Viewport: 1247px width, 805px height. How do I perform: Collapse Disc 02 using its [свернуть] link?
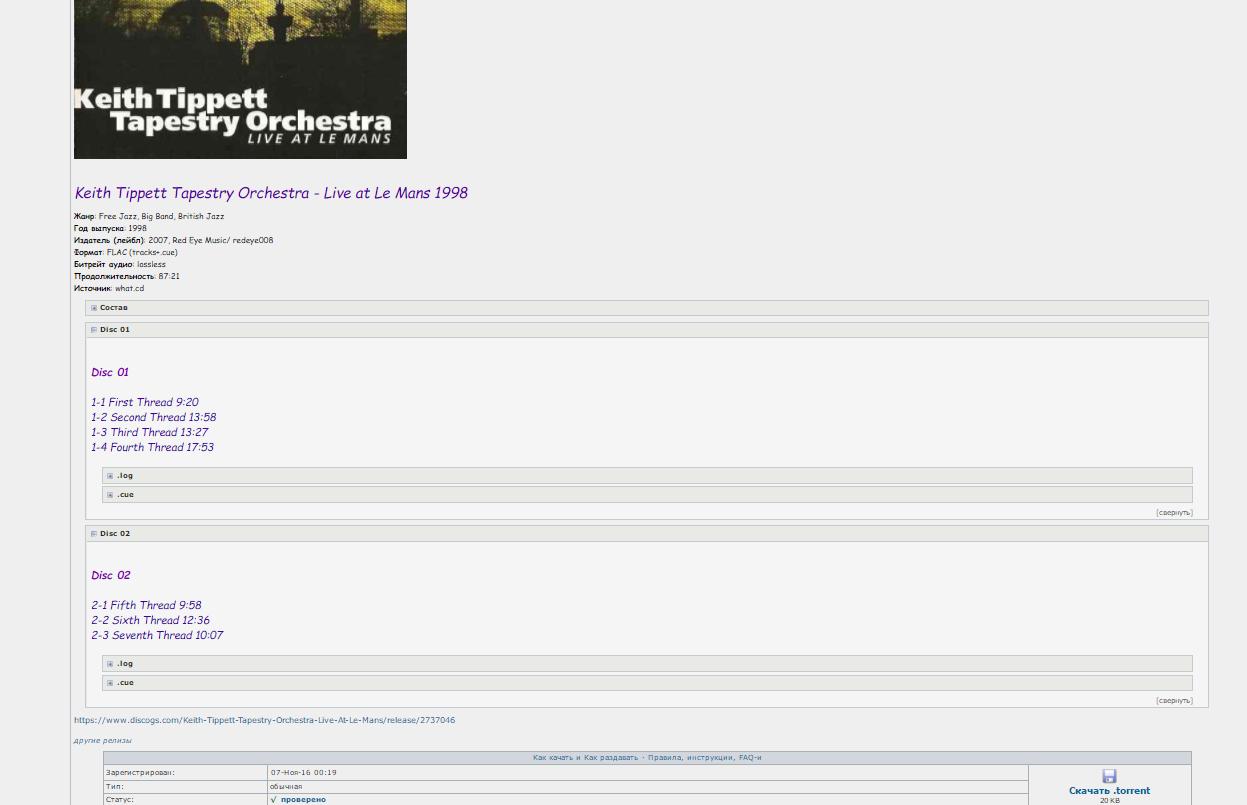point(1174,701)
